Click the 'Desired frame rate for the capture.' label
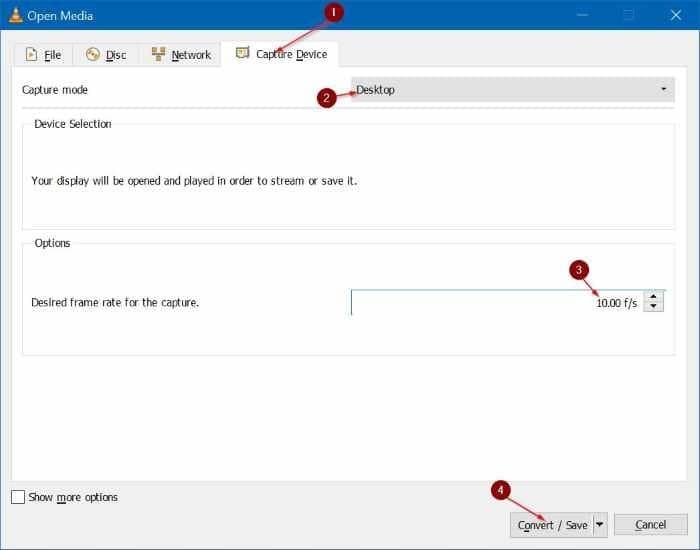 pyautogui.click(x=115, y=303)
